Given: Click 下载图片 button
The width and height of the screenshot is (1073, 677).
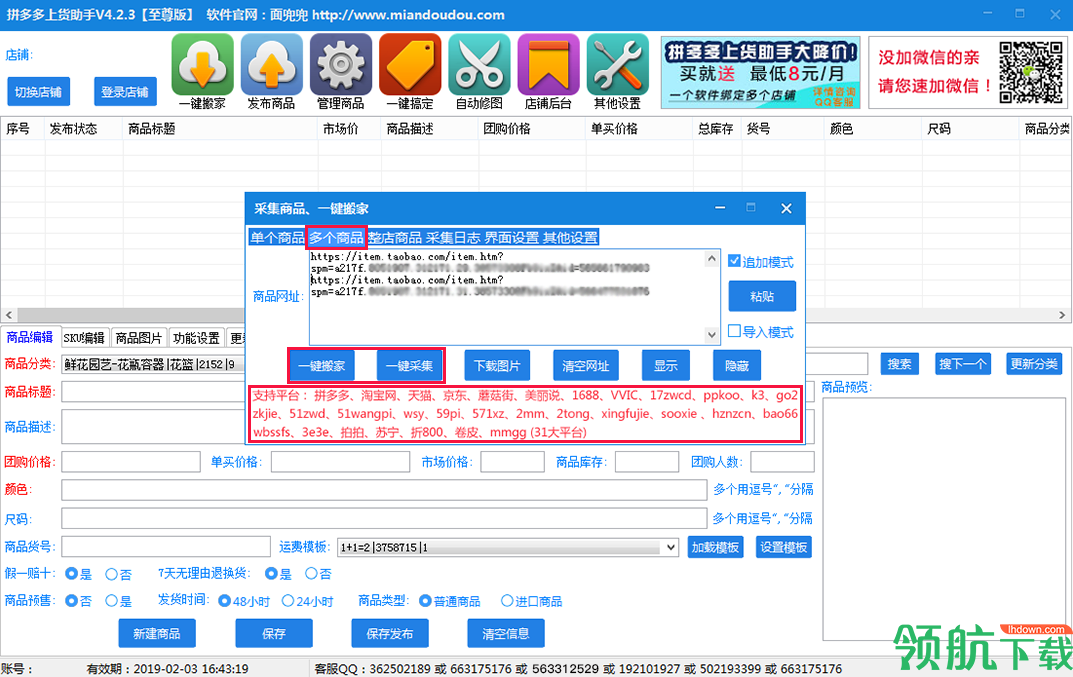Looking at the screenshot, I should [497, 366].
